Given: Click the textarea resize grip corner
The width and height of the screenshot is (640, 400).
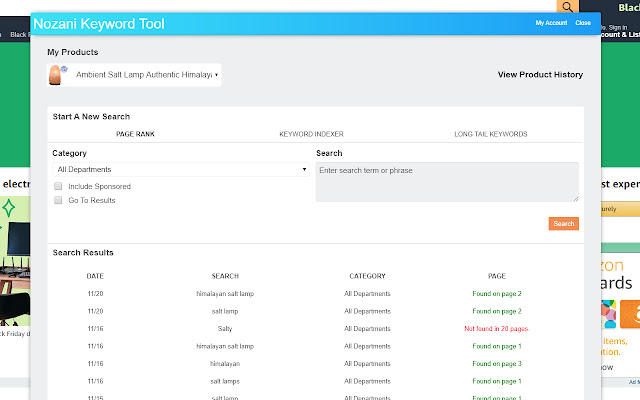Looking at the screenshot, I should click(x=576, y=199).
